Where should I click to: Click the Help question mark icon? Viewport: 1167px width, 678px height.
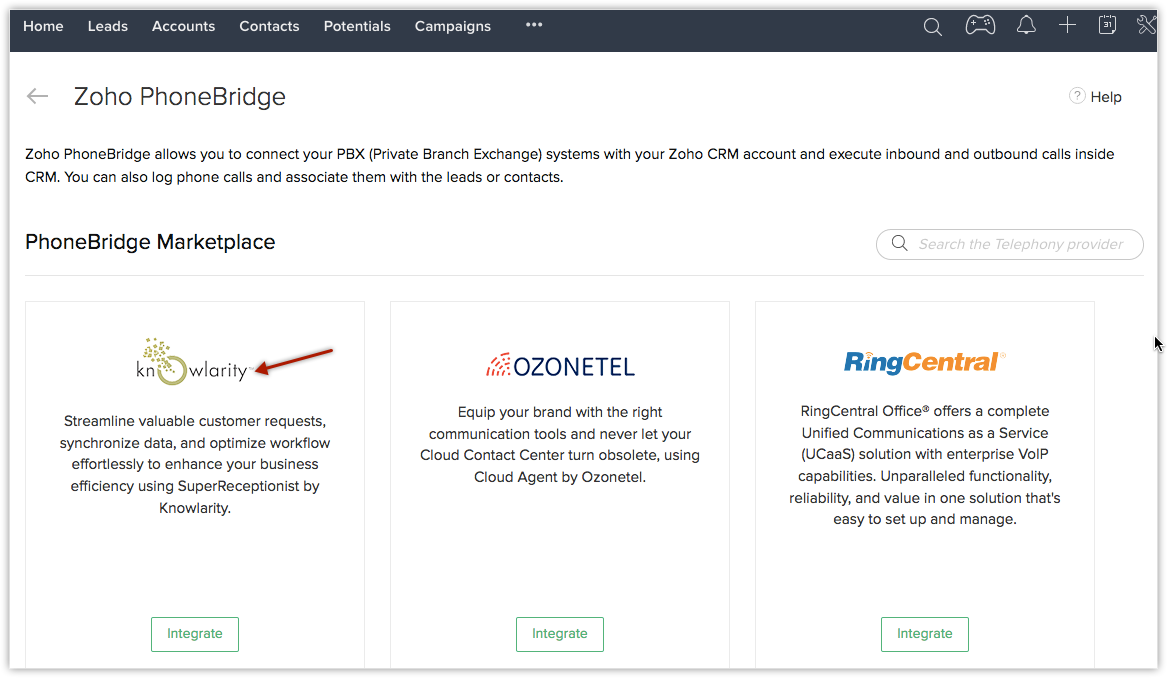[1077, 96]
